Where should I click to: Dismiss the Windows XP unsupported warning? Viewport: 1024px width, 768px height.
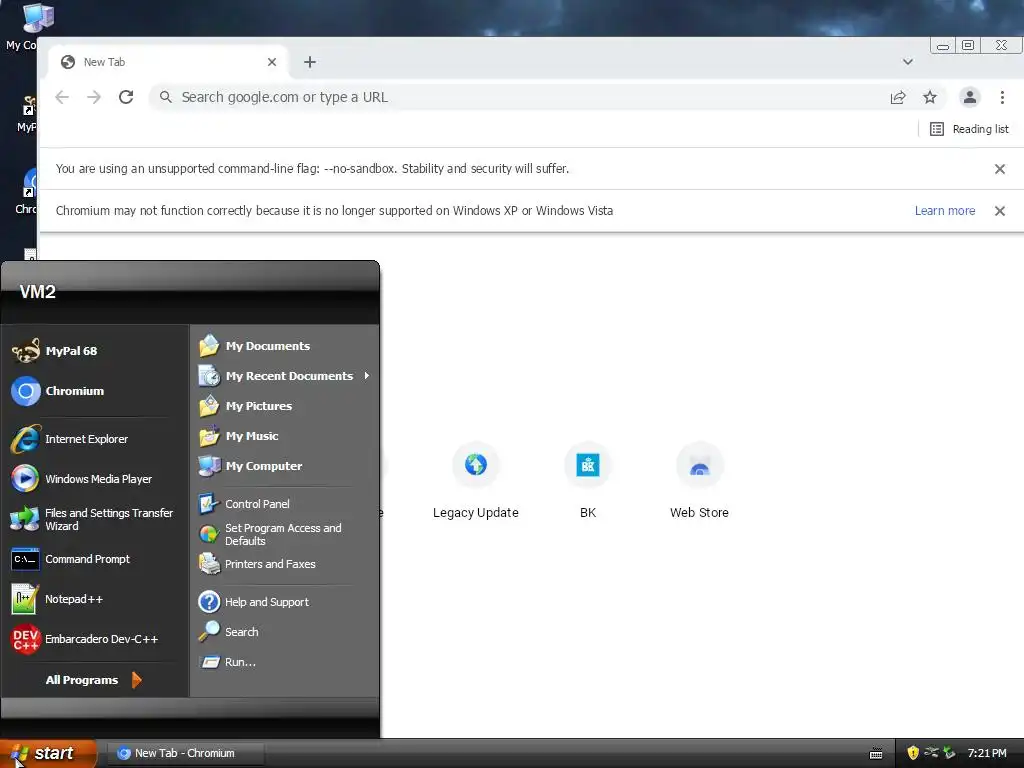point(999,211)
